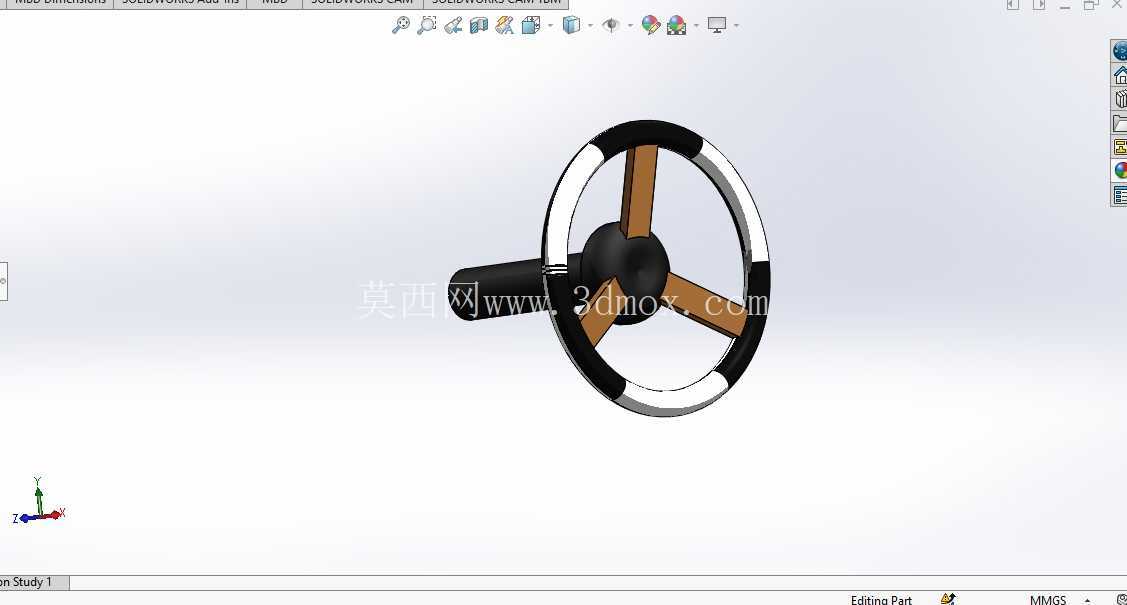Open the View Palette task pane tab

point(1119,147)
